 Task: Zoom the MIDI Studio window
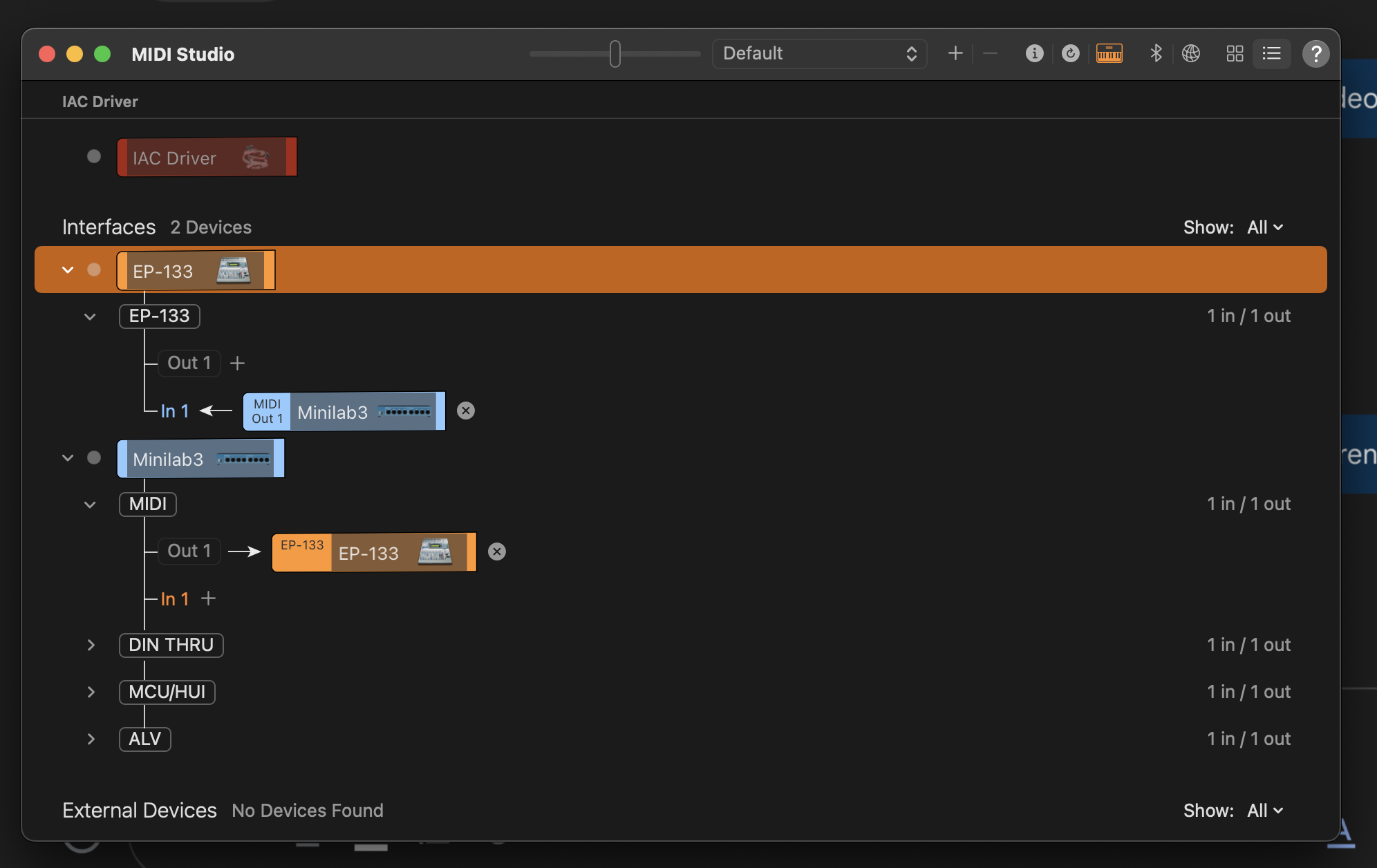(102, 54)
